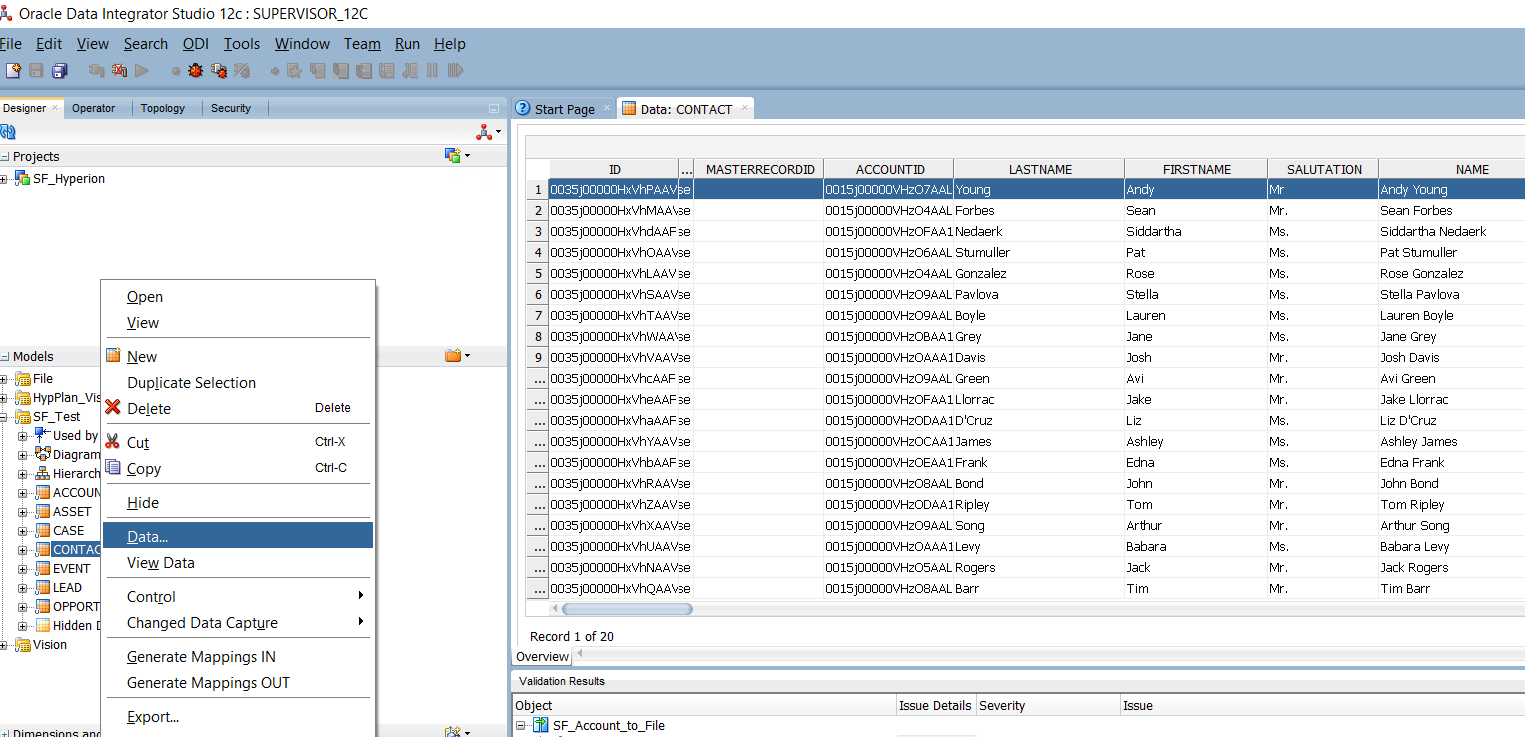Collapse the Models accordion section
Screen dimensions: 1525x737
coord(5,357)
